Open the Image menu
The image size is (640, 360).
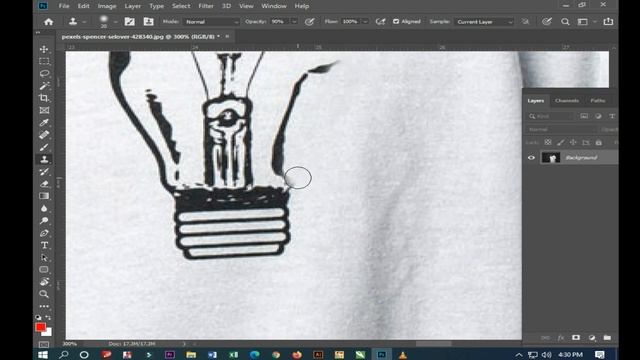pos(107,6)
